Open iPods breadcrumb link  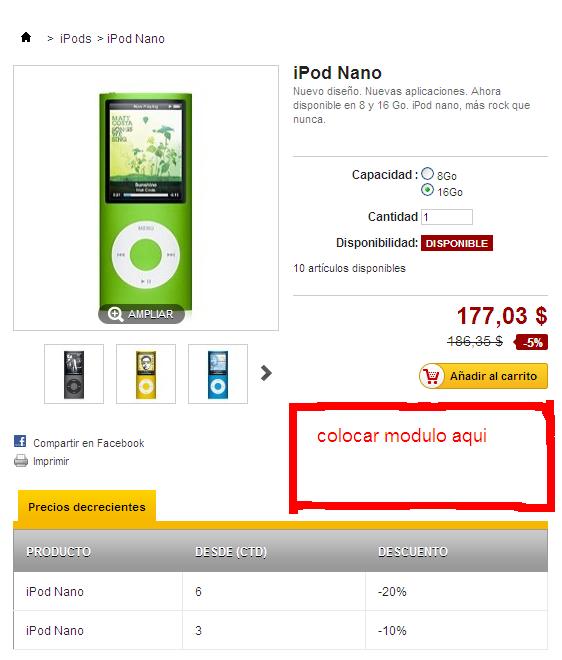coord(76,39)
